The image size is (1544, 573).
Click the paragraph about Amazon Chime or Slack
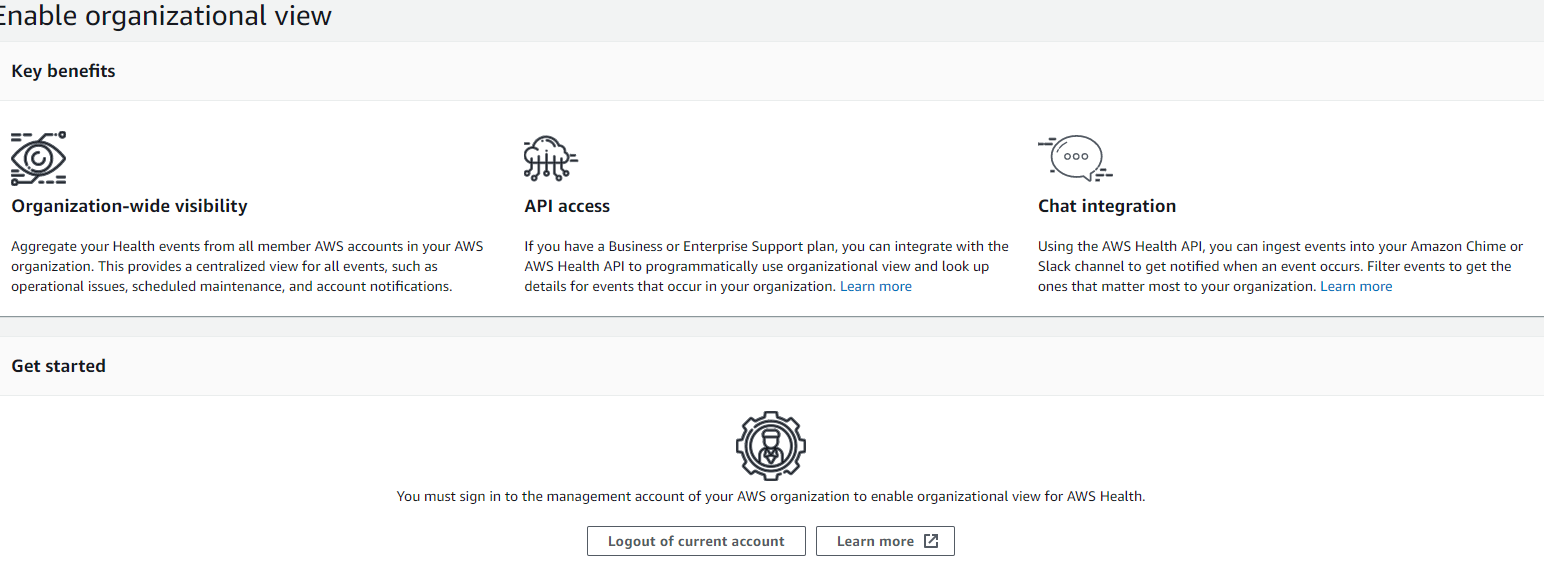coord(1281,266)
